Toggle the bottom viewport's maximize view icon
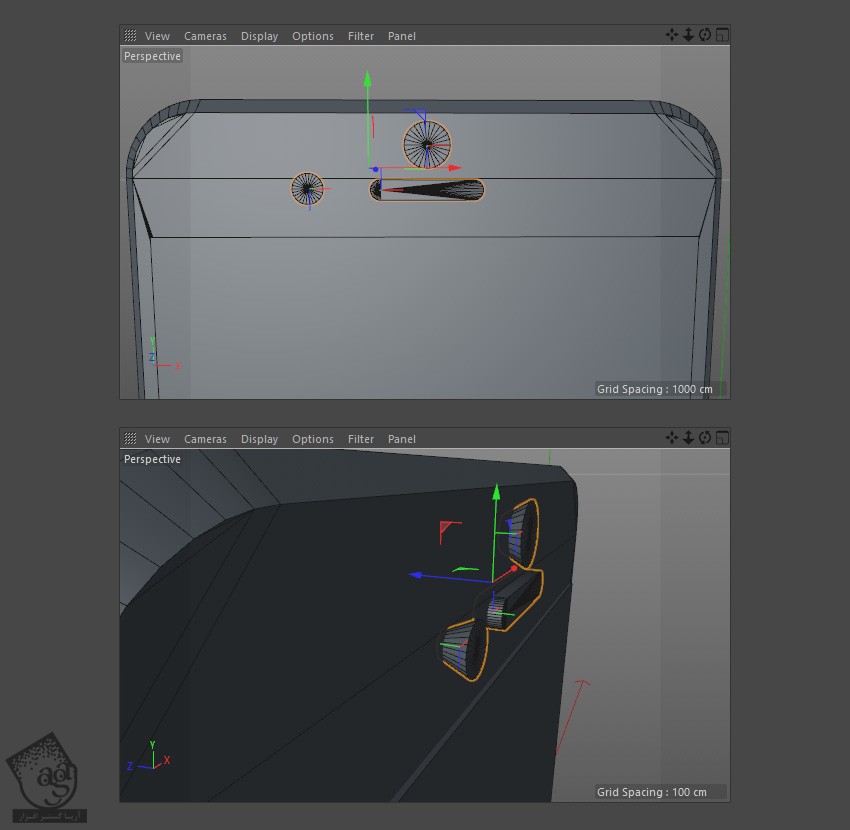850x830 pixels. point(722,438)
